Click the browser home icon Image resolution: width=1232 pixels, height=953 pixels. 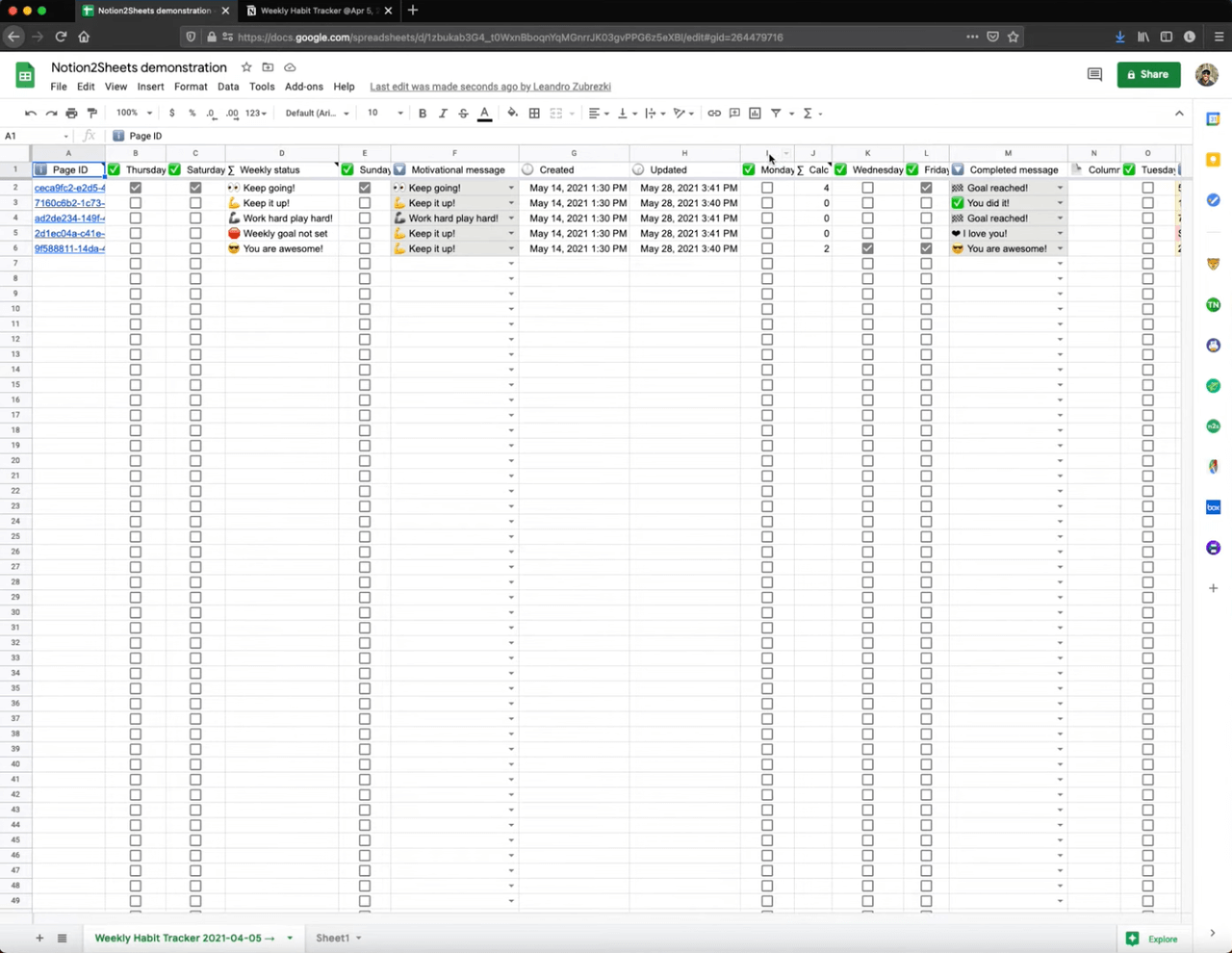(84, 37)
